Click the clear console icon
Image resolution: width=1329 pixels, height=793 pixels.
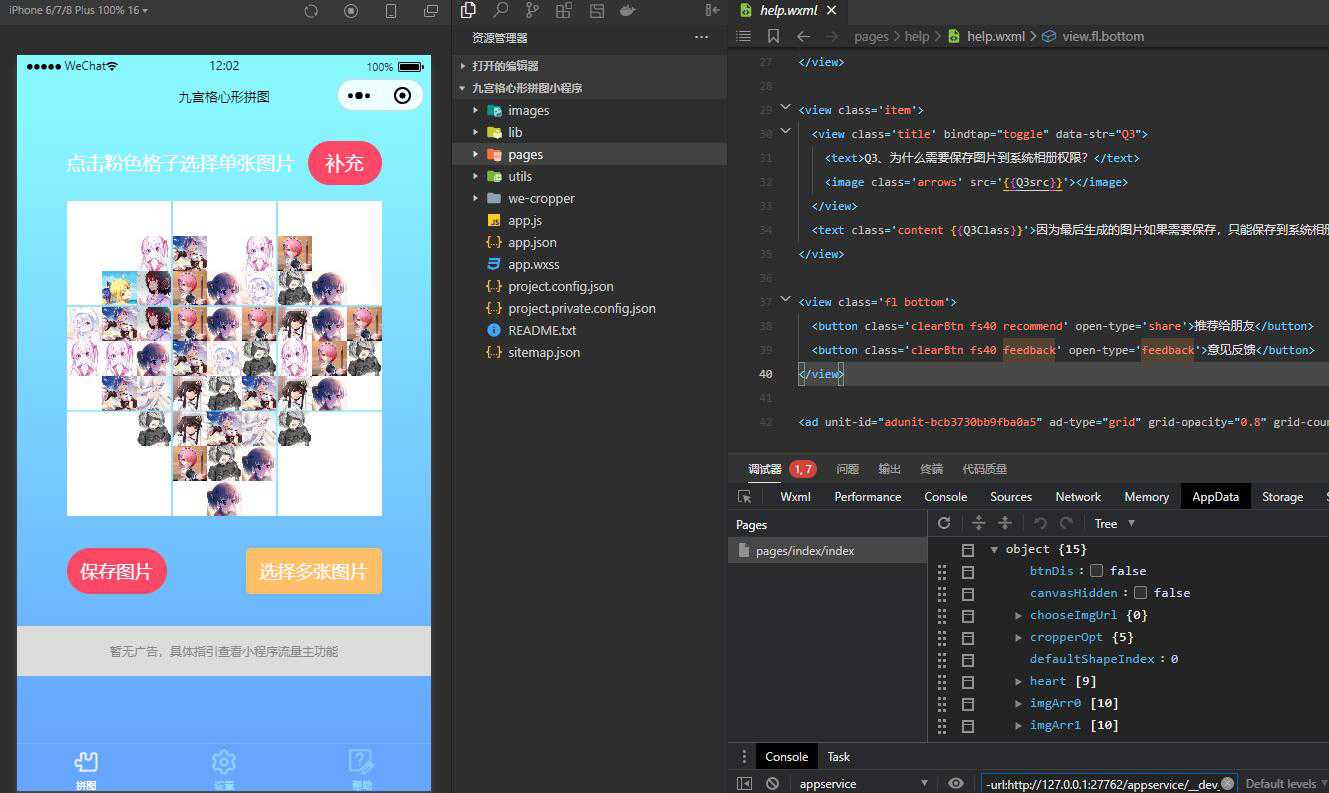[772, 784]
